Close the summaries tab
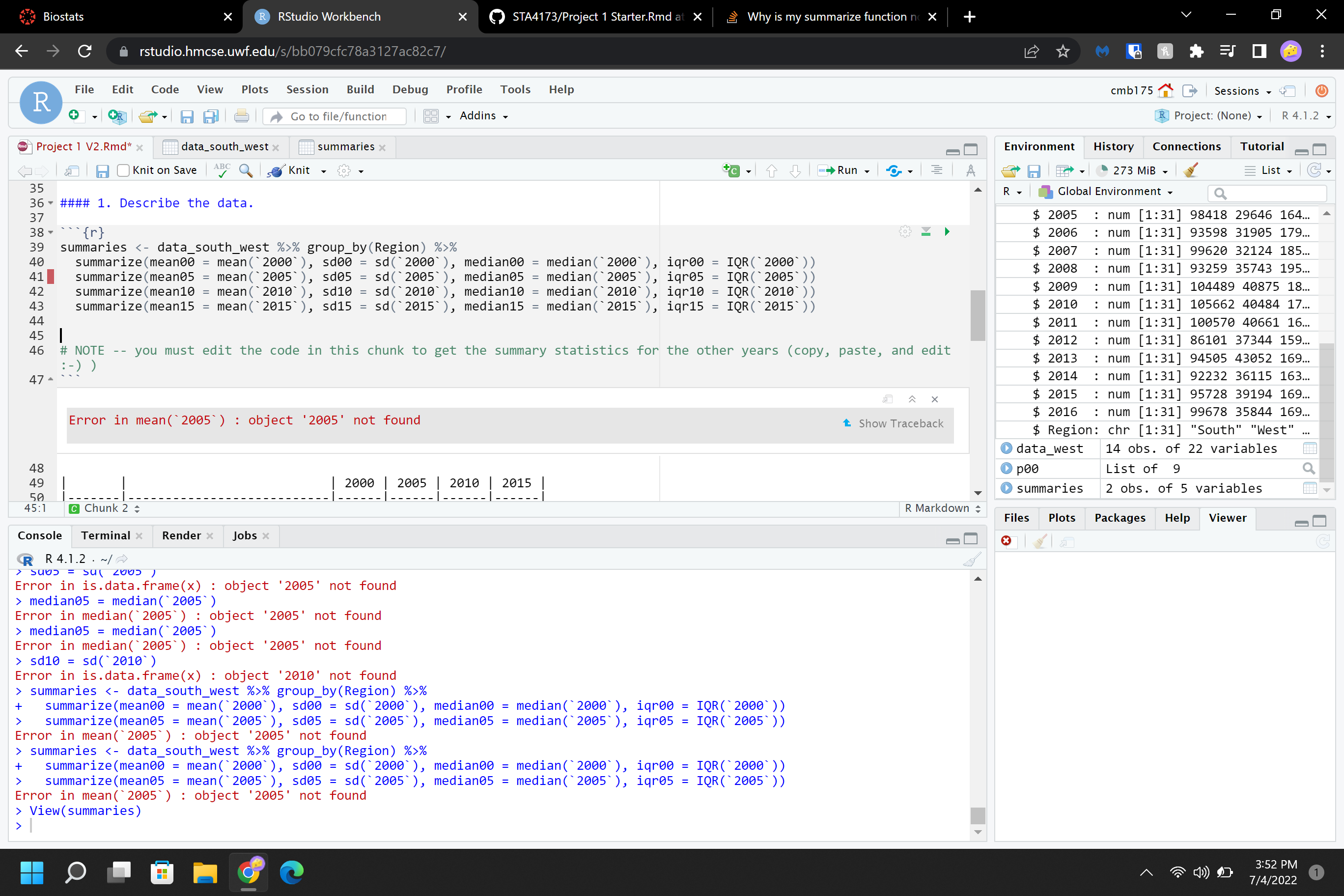The width and height of the screenshot is (1344, 896). 382,148
